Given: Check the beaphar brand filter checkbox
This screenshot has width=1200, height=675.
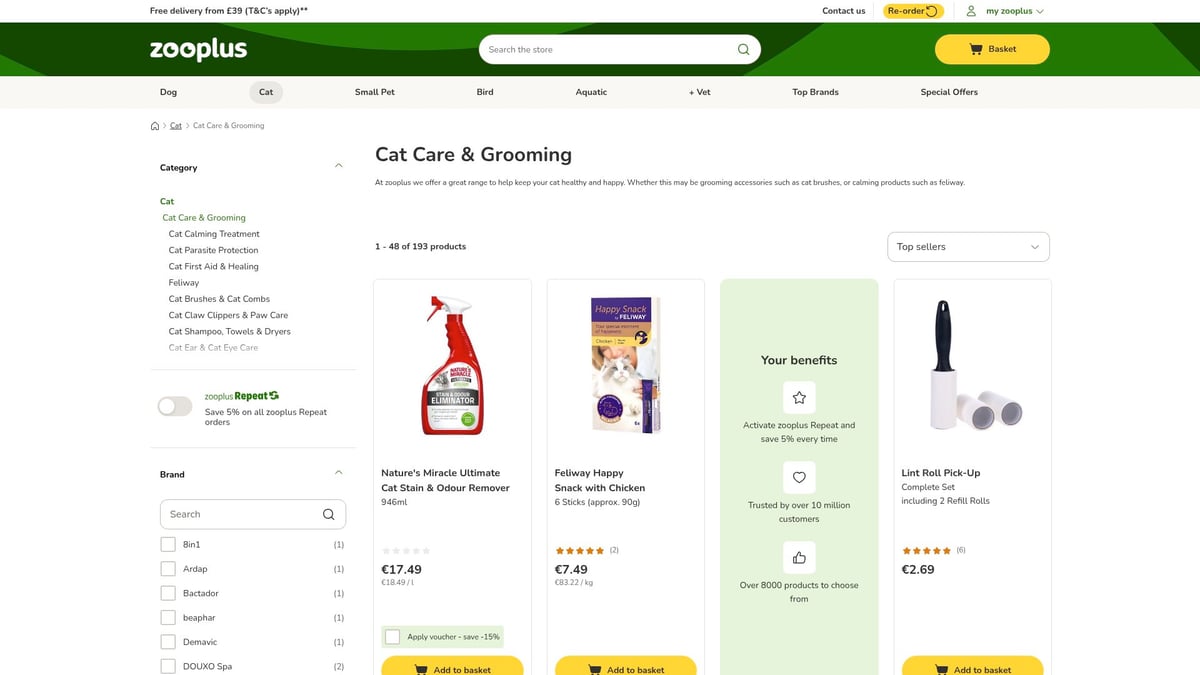Looking at the screenshot, I should (x=168, y=617).
